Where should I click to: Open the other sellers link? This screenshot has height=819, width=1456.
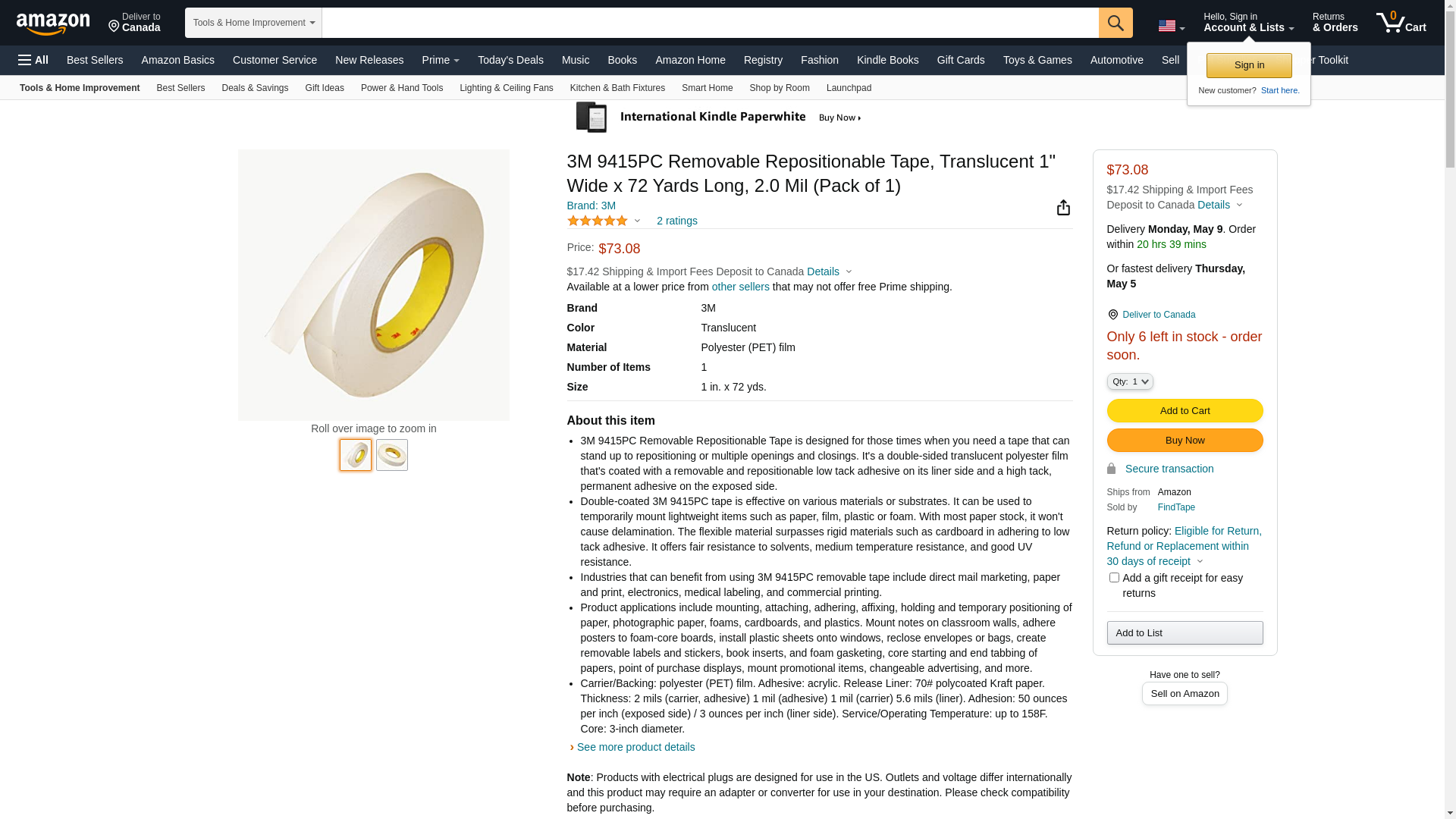pyautogui.click(x=740, y=287)
